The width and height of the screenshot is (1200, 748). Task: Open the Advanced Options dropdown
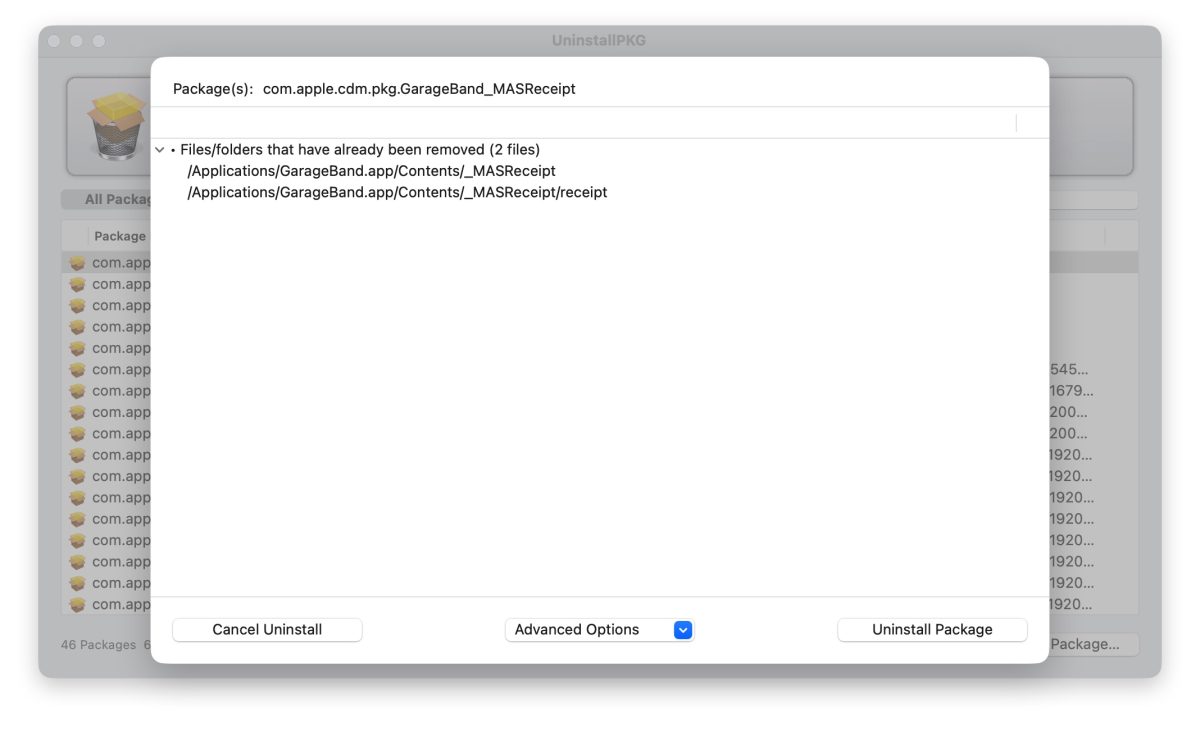599,630
